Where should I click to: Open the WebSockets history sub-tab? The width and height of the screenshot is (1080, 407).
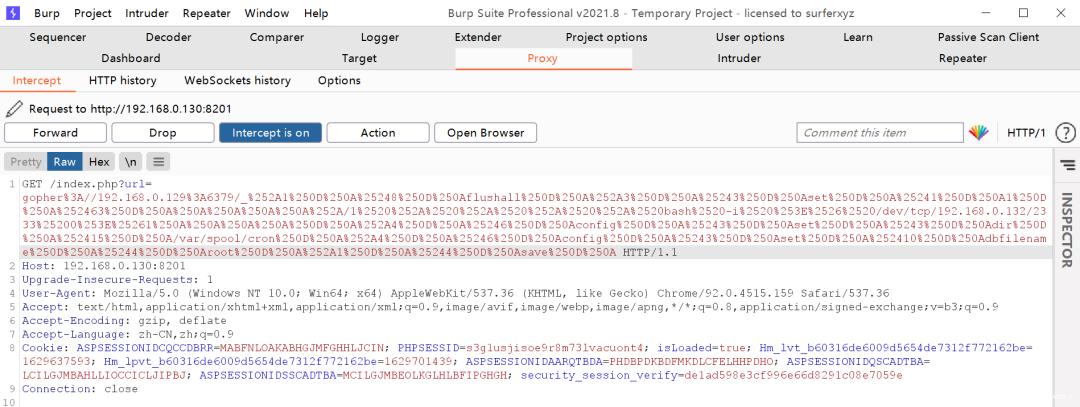coord(237,81)
